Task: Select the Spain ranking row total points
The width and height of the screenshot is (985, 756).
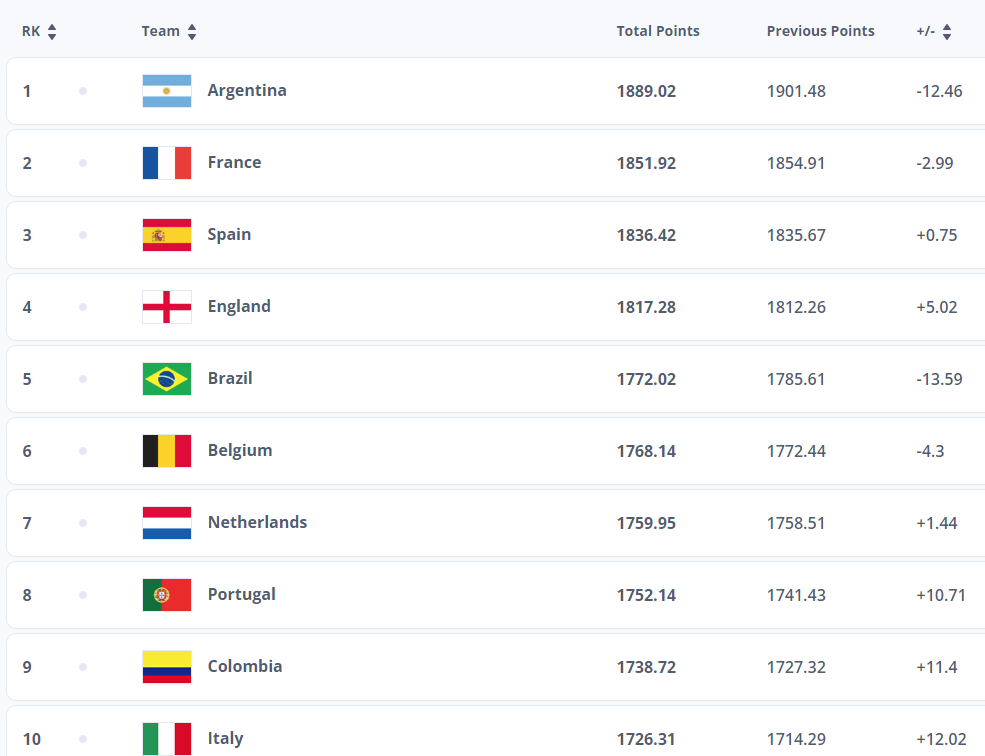Action: [x=646, y=235]
